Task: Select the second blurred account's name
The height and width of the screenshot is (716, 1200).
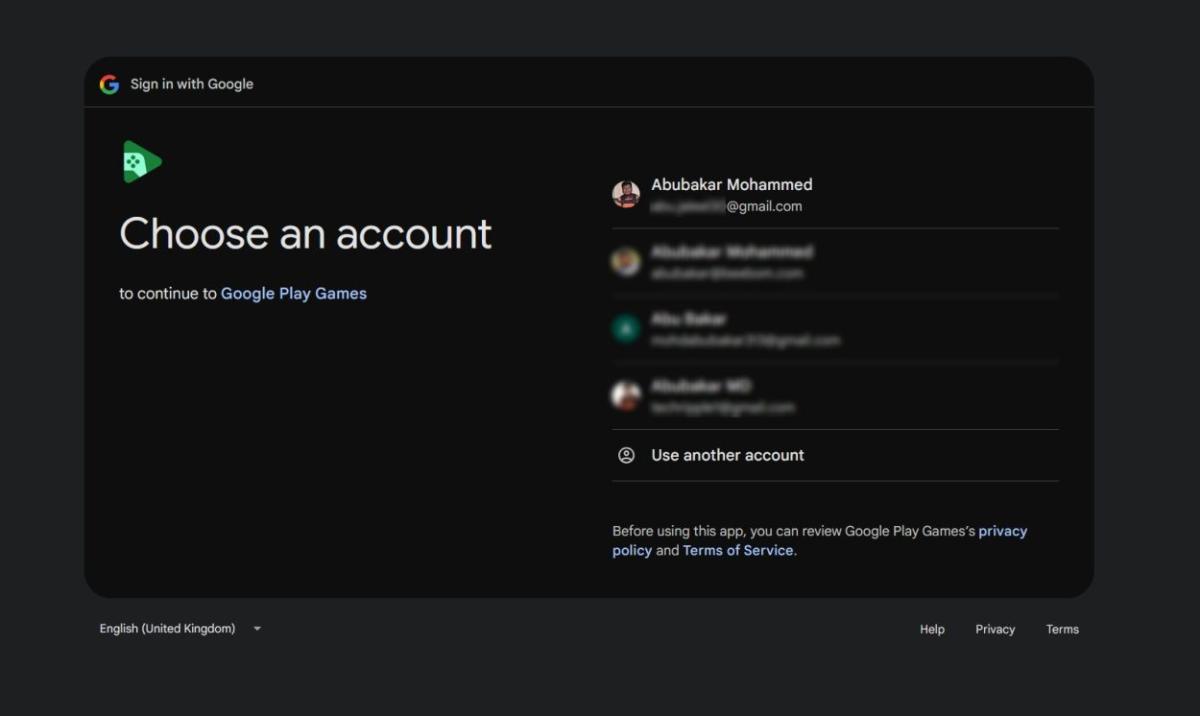Action: (731, 252)
